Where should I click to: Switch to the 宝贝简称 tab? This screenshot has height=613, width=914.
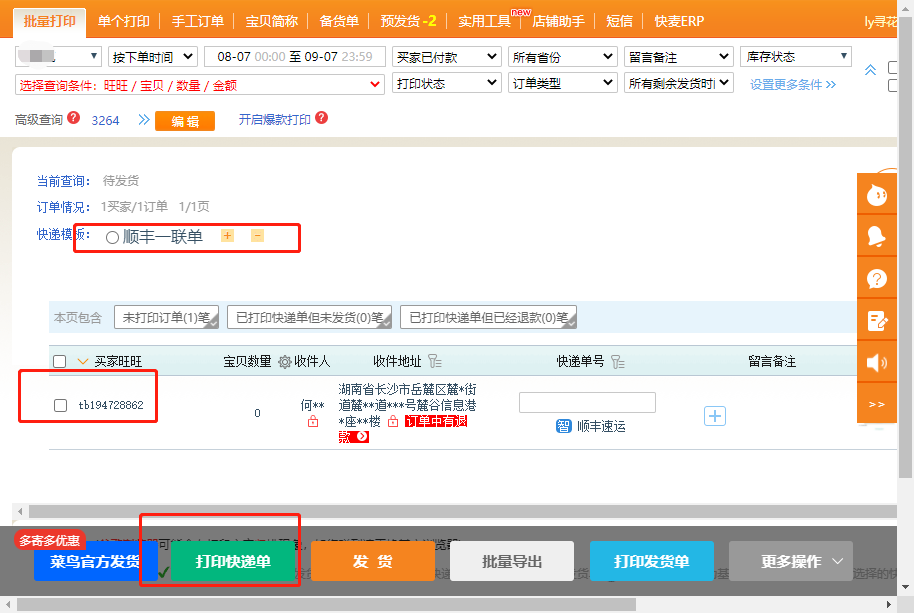[x=271, y=22]
